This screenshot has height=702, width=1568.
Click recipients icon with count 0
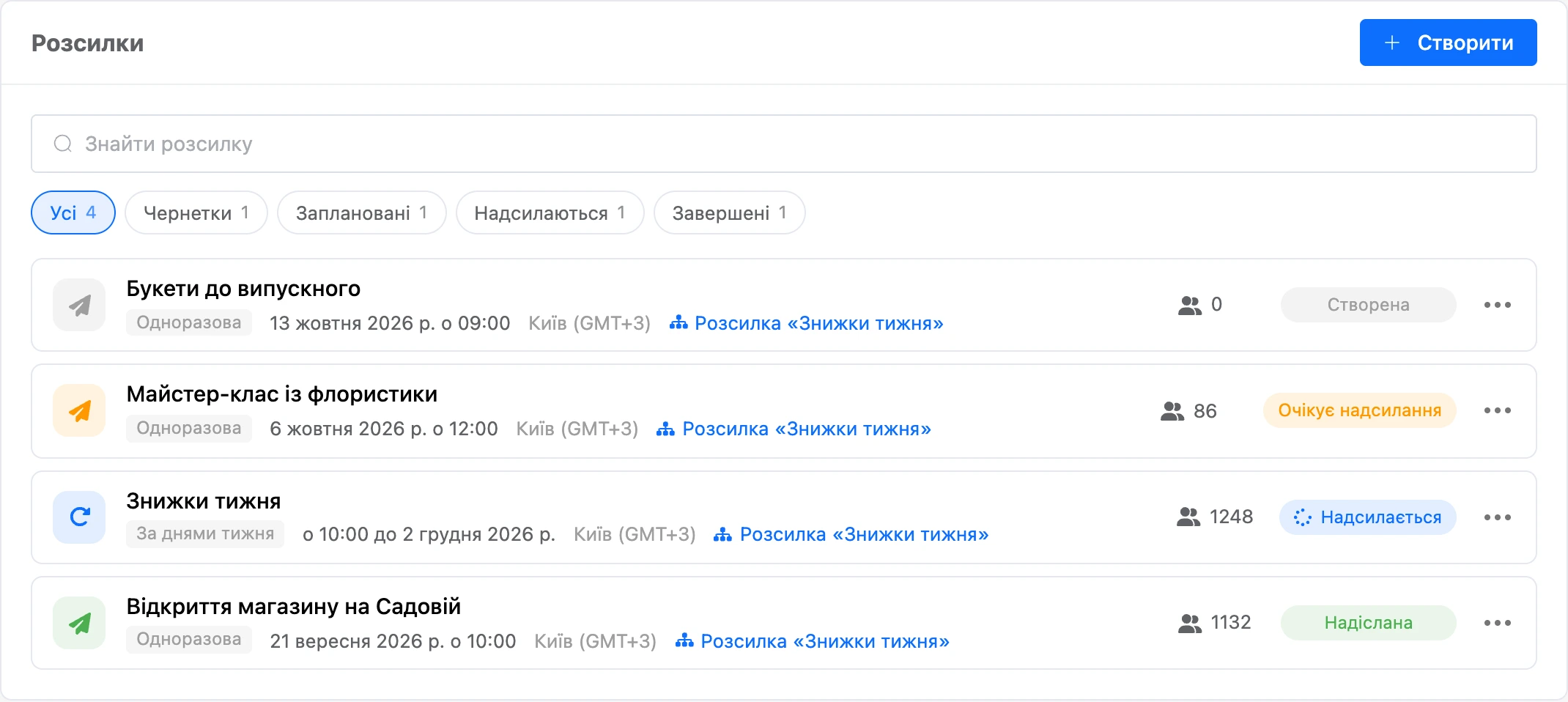[1190, 305]
